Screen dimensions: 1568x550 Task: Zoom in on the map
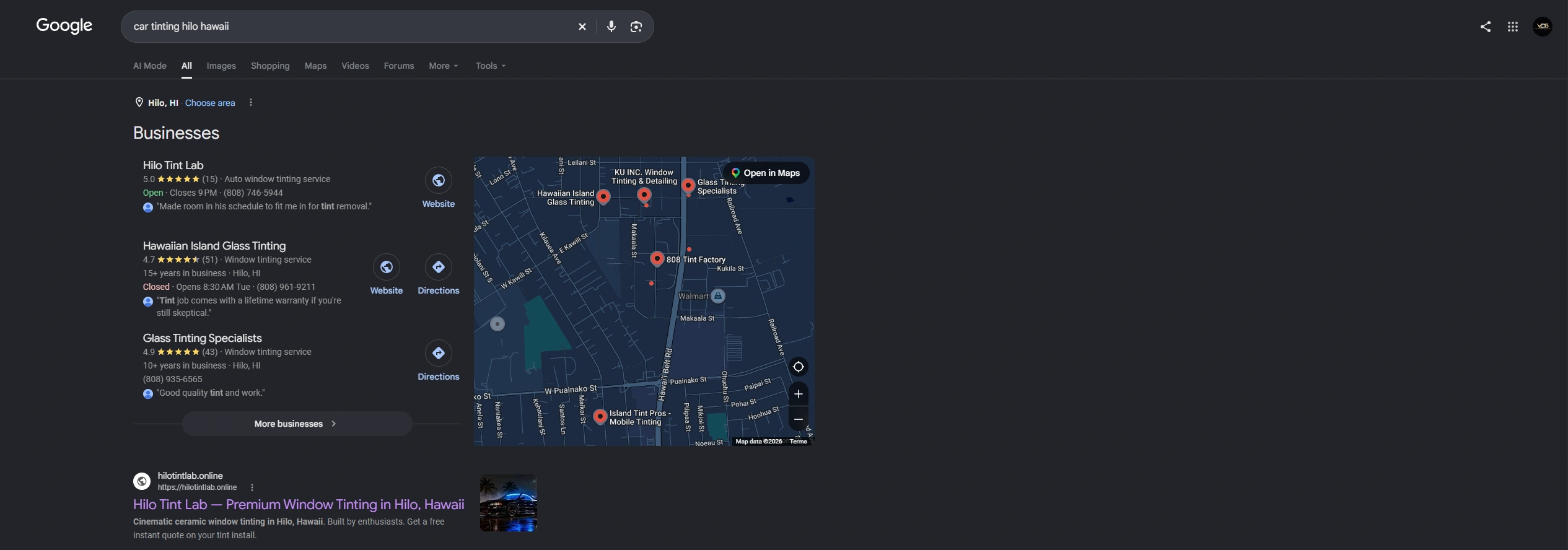[798, 394]
